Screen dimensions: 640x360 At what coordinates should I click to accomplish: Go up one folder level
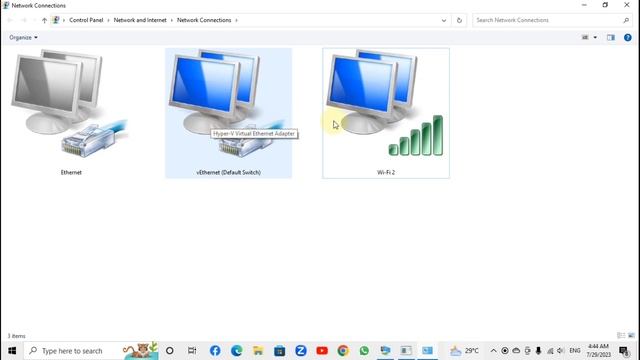pyautogui.click(x=44, y=20)
